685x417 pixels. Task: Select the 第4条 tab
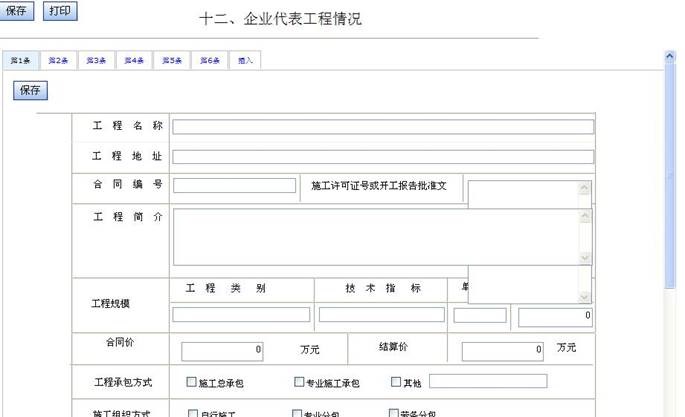134,61
